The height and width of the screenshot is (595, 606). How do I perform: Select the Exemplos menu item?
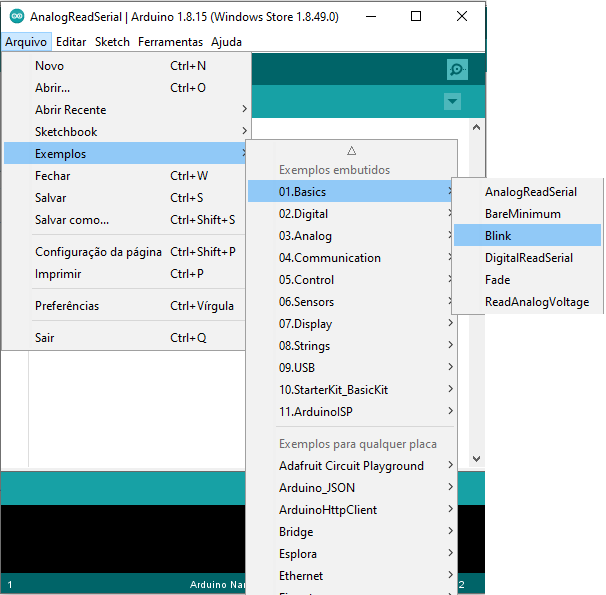(124, 153)
